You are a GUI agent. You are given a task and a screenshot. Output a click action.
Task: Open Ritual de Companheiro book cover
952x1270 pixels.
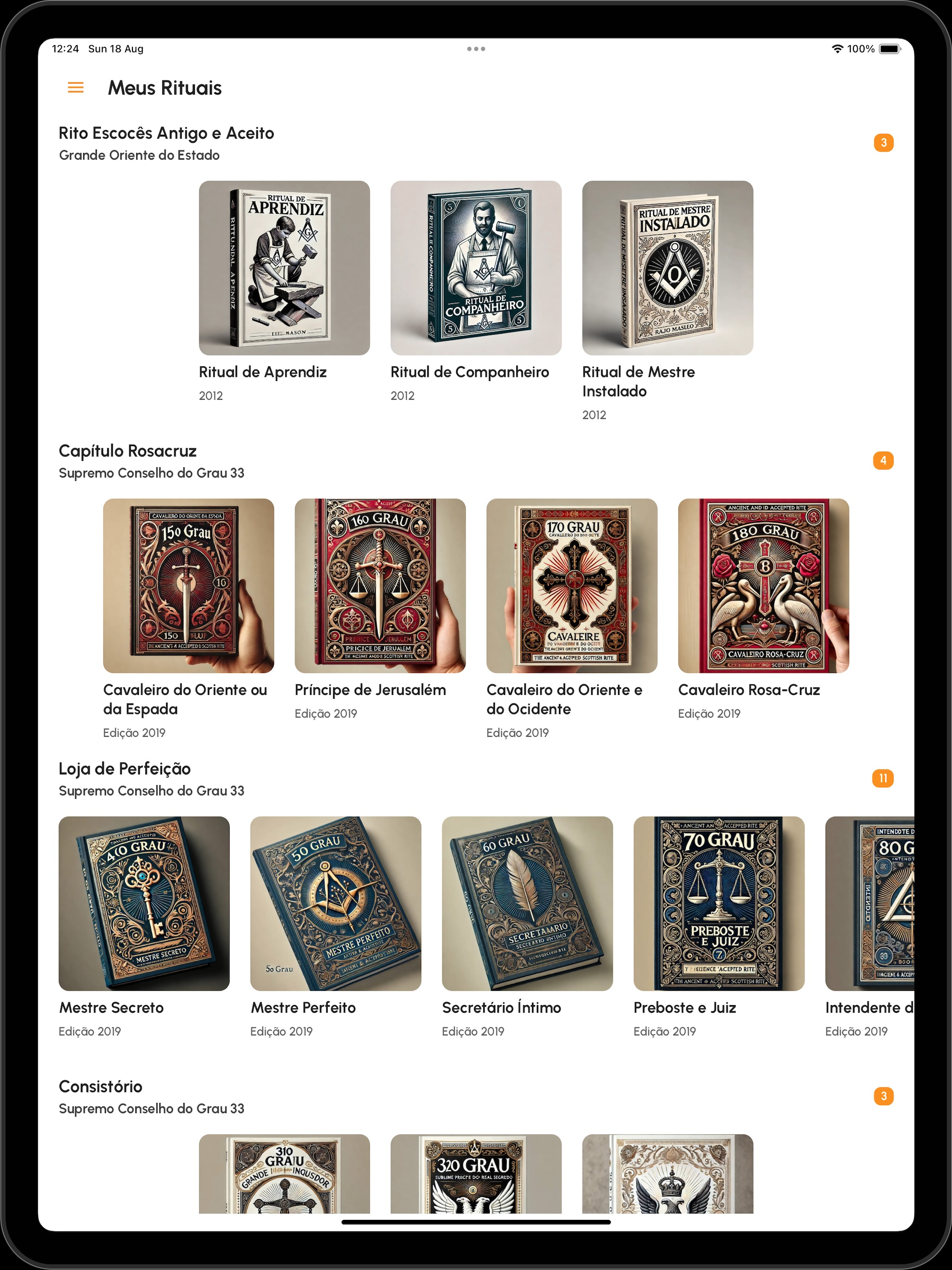click(x=476, y=268)
